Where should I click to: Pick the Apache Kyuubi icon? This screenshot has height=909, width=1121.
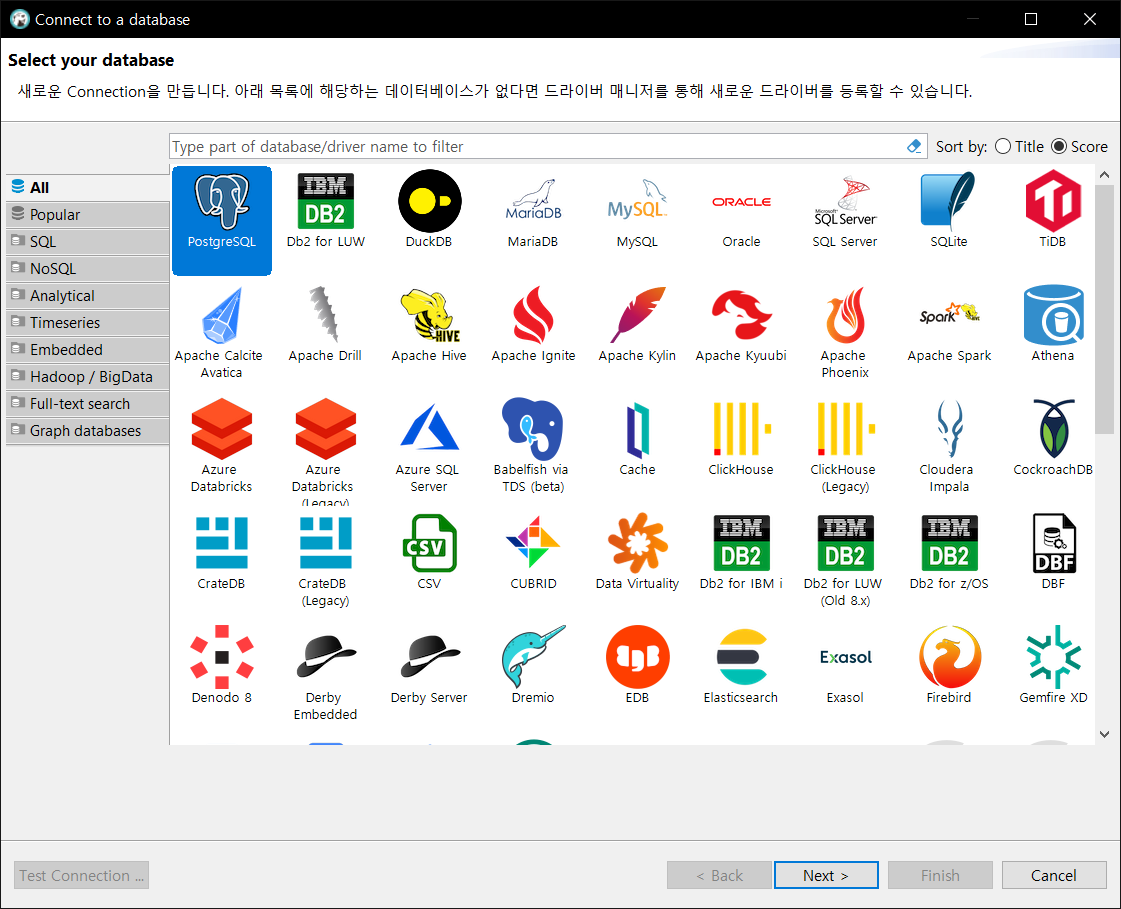pos(741,316)
